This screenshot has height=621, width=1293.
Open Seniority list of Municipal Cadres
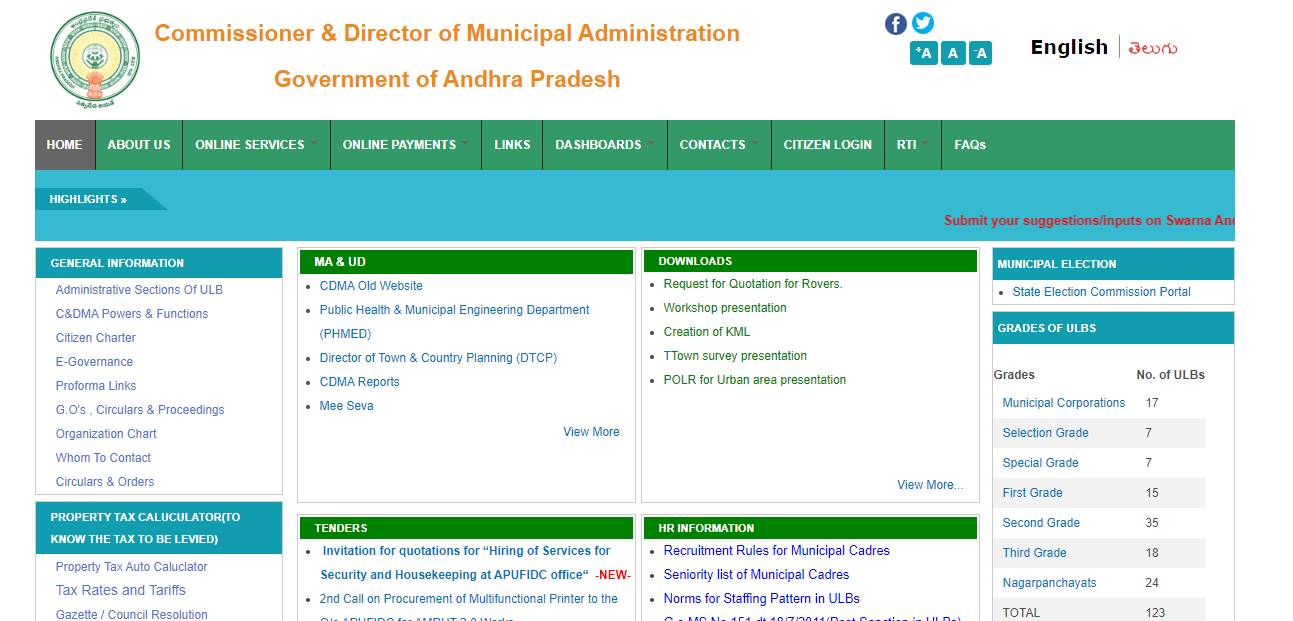[x=756, y=575]
